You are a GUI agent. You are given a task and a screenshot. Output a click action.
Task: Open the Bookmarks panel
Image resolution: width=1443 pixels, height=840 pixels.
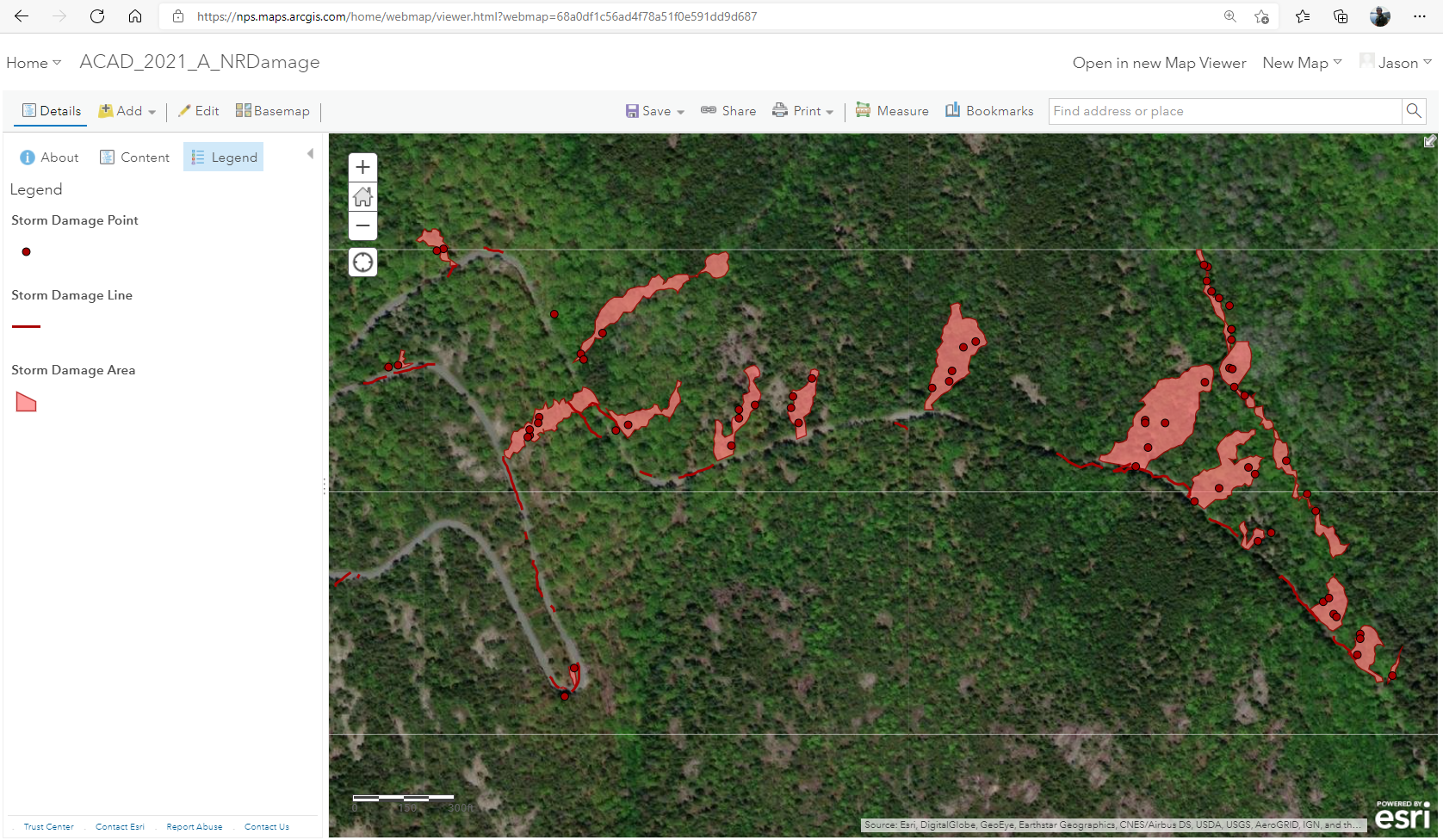coord(989,111)
